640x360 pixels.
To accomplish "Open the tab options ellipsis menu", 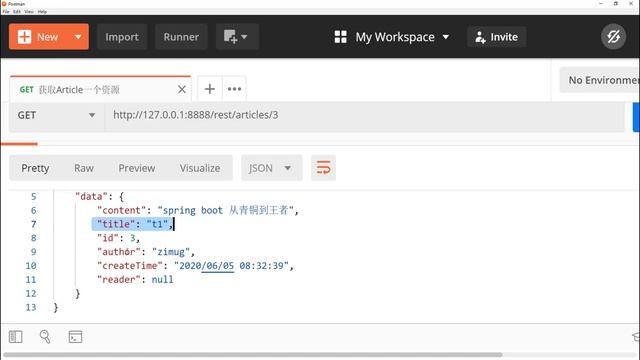I will pyautogui.click(x=234, y=89).
